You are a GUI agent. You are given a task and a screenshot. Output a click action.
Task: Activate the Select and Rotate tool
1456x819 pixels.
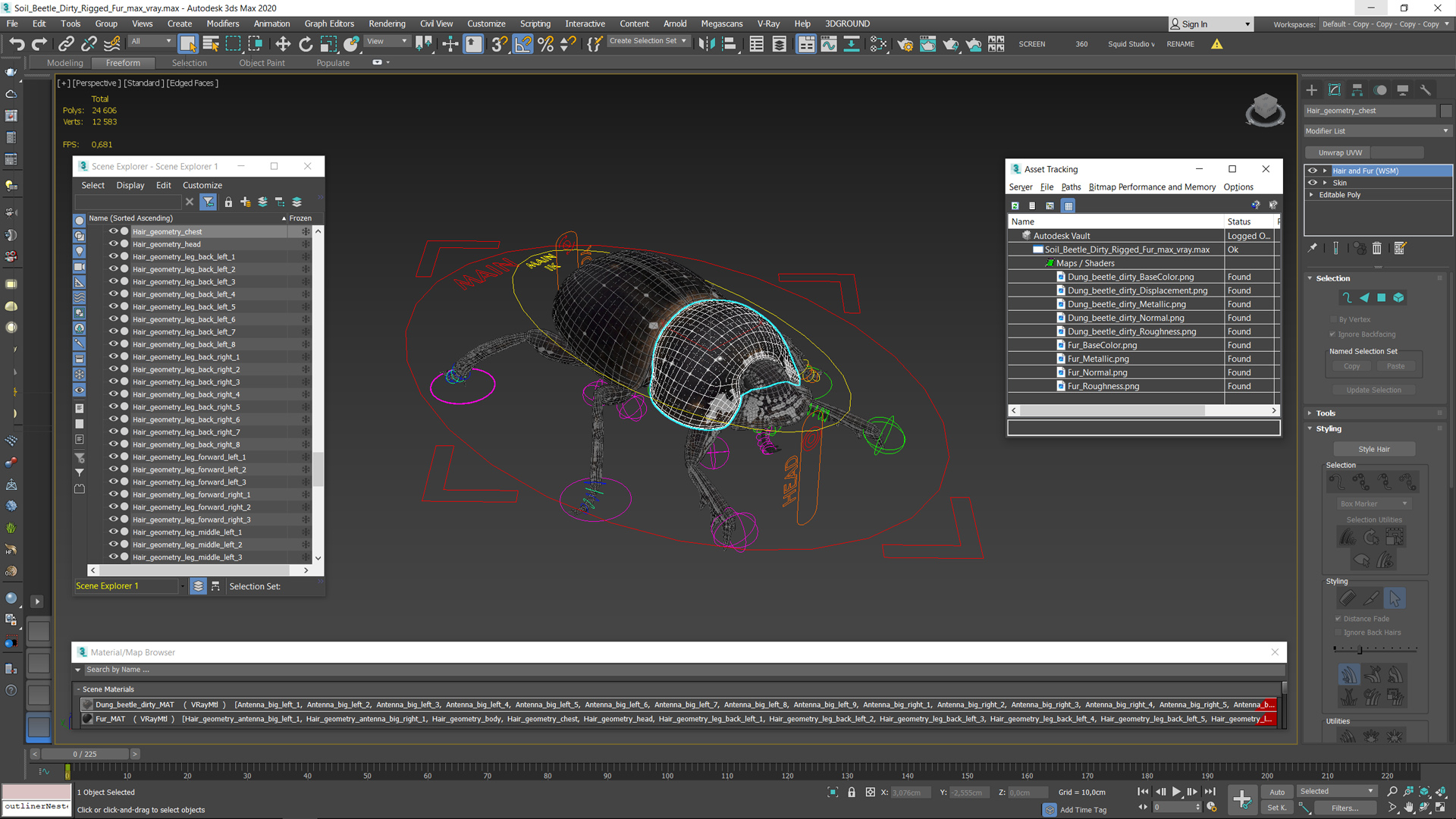pos(306,44)
